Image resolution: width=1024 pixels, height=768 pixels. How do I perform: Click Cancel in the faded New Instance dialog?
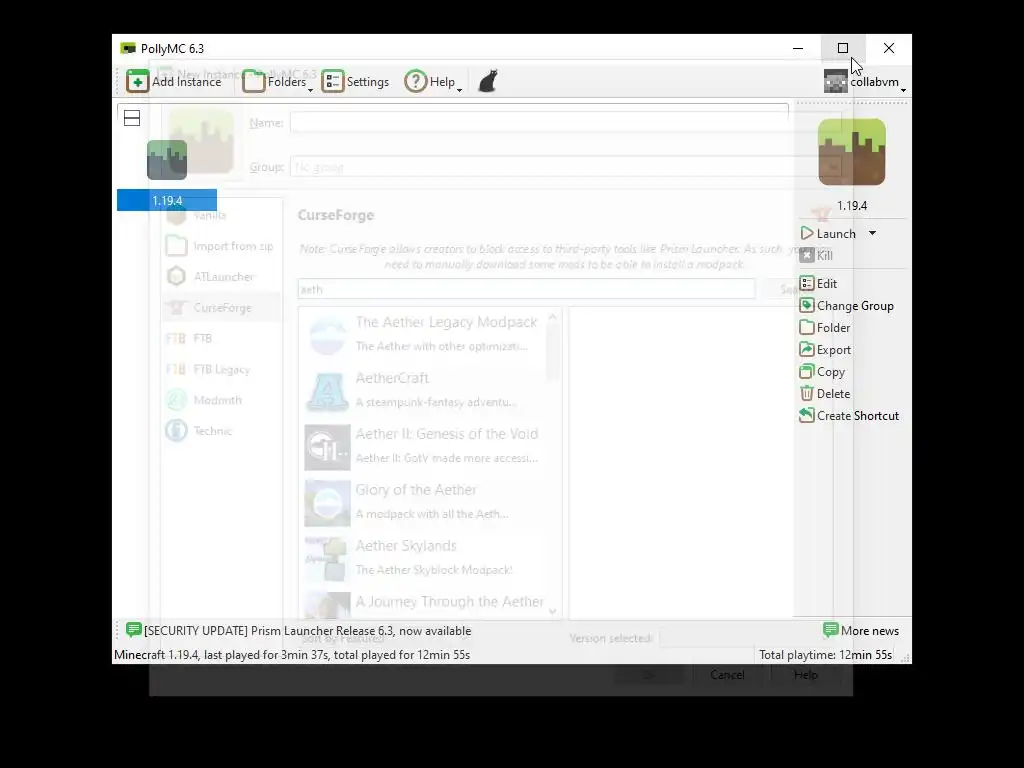point(728,675)
